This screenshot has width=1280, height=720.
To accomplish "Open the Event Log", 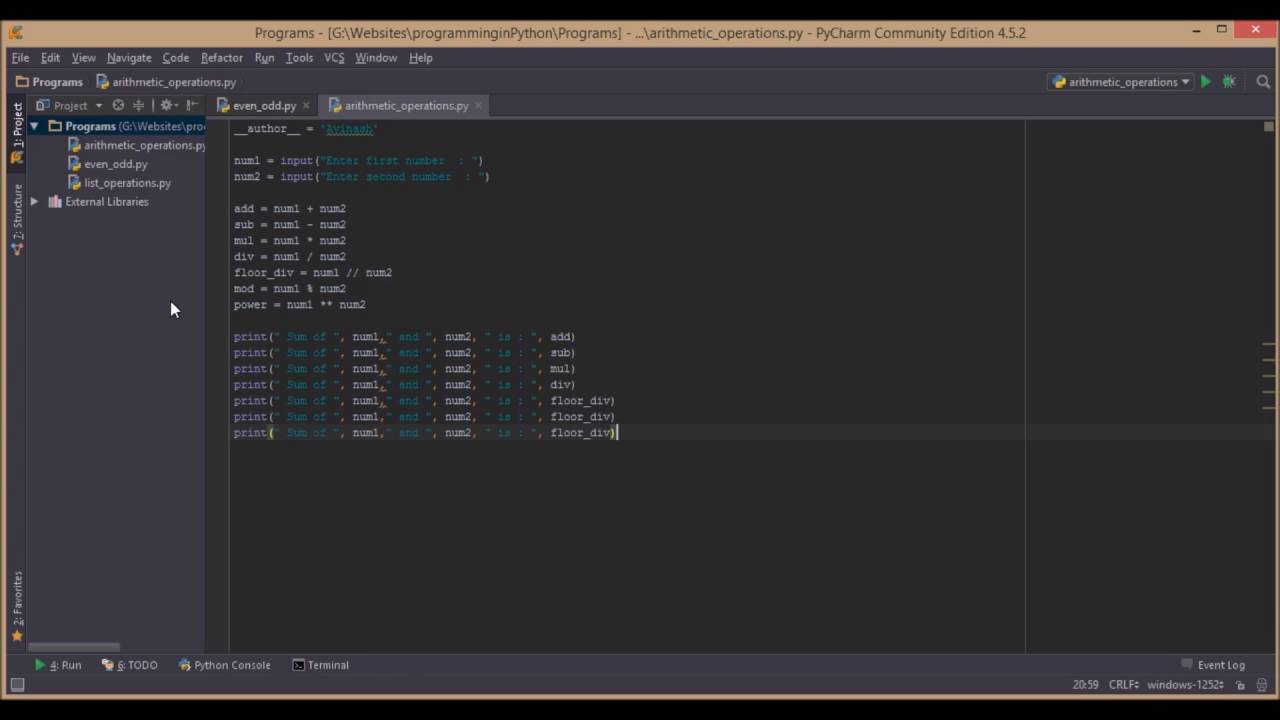I will point(1213,665).
